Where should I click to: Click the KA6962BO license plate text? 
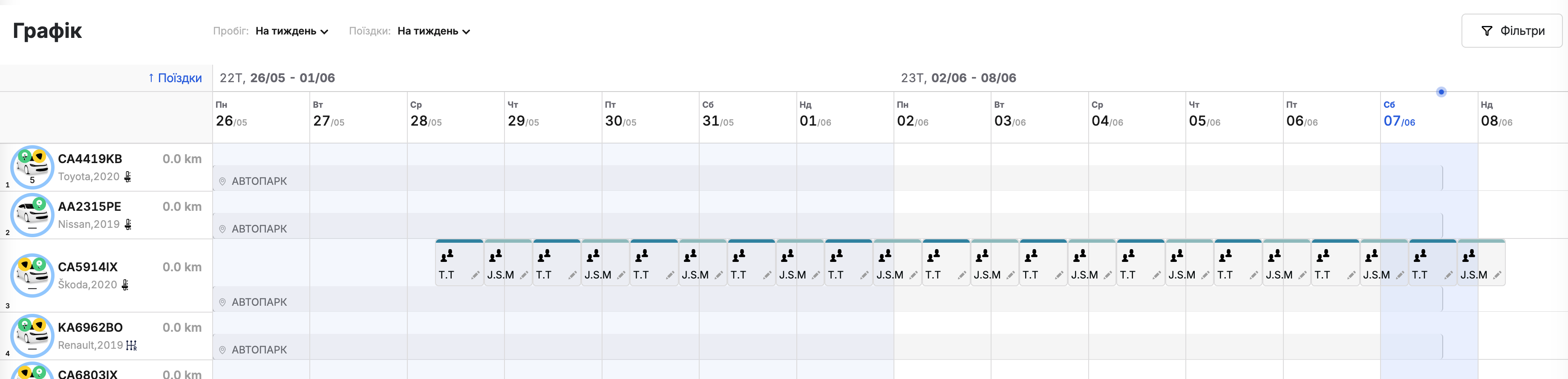(90, 327)
